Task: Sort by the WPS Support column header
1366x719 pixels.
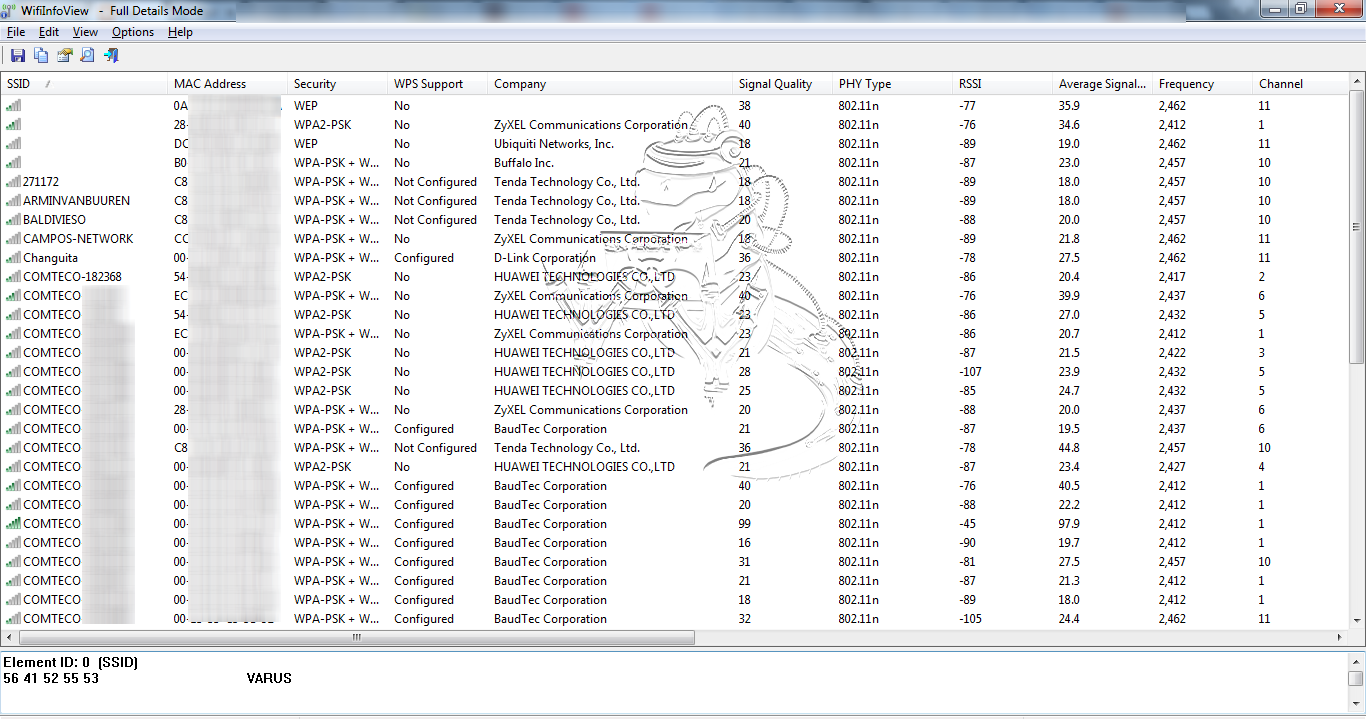Action: pos(438,84)
